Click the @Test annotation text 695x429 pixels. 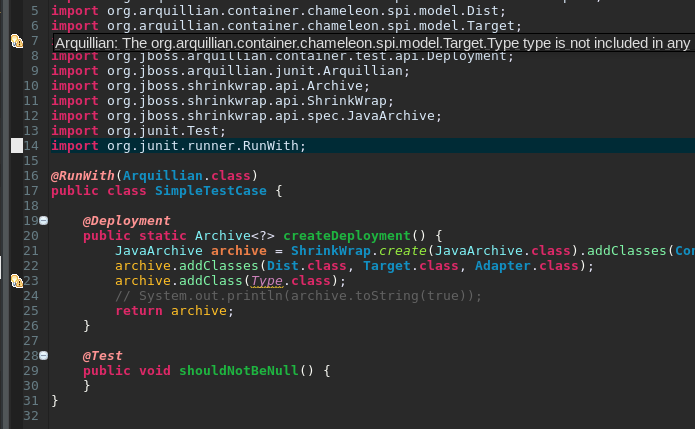(x=103, y=356)
